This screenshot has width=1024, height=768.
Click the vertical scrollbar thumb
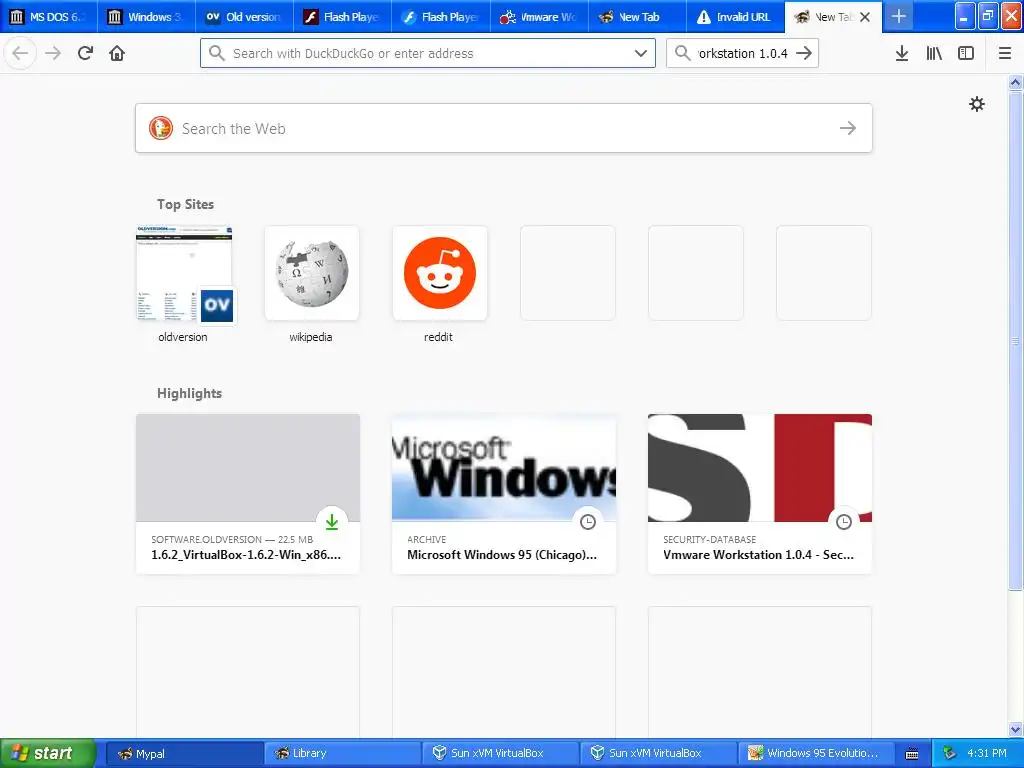(x=1016, y=340)
